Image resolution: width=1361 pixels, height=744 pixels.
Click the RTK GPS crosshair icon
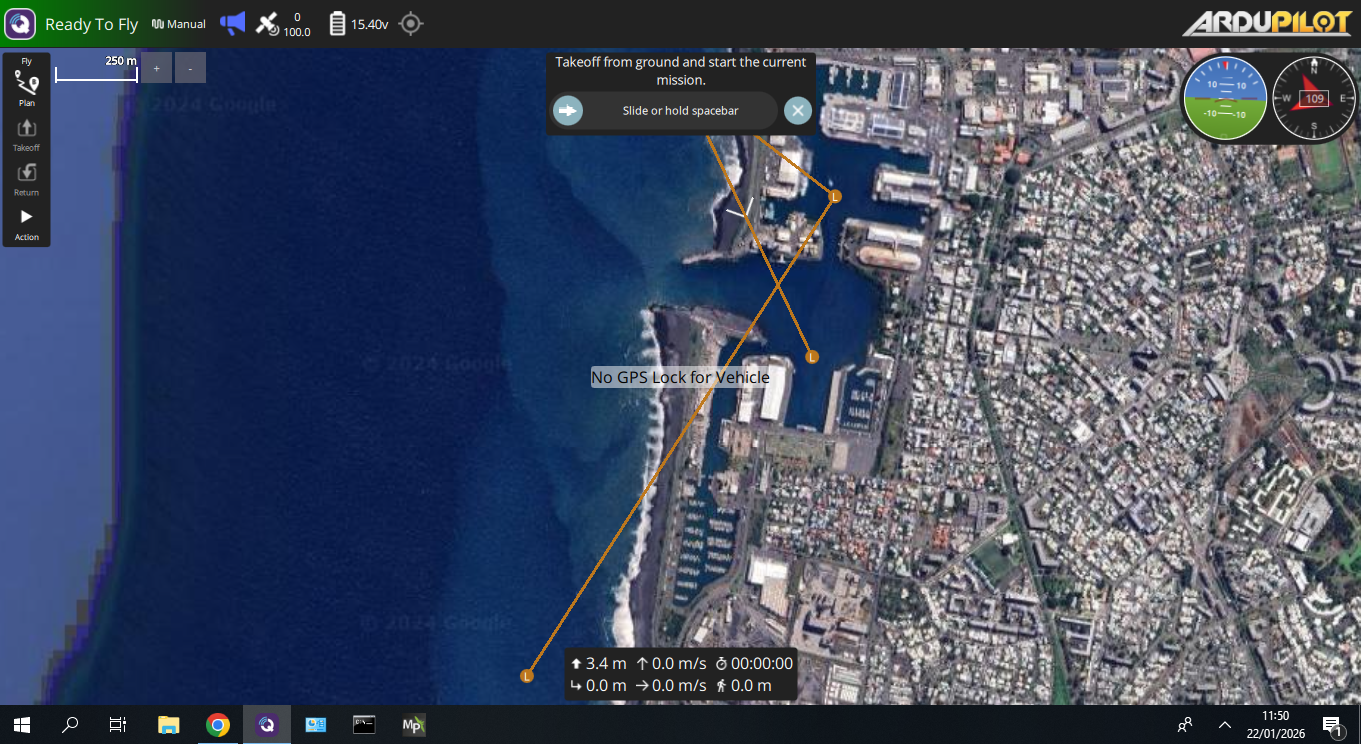click(410, 24)
